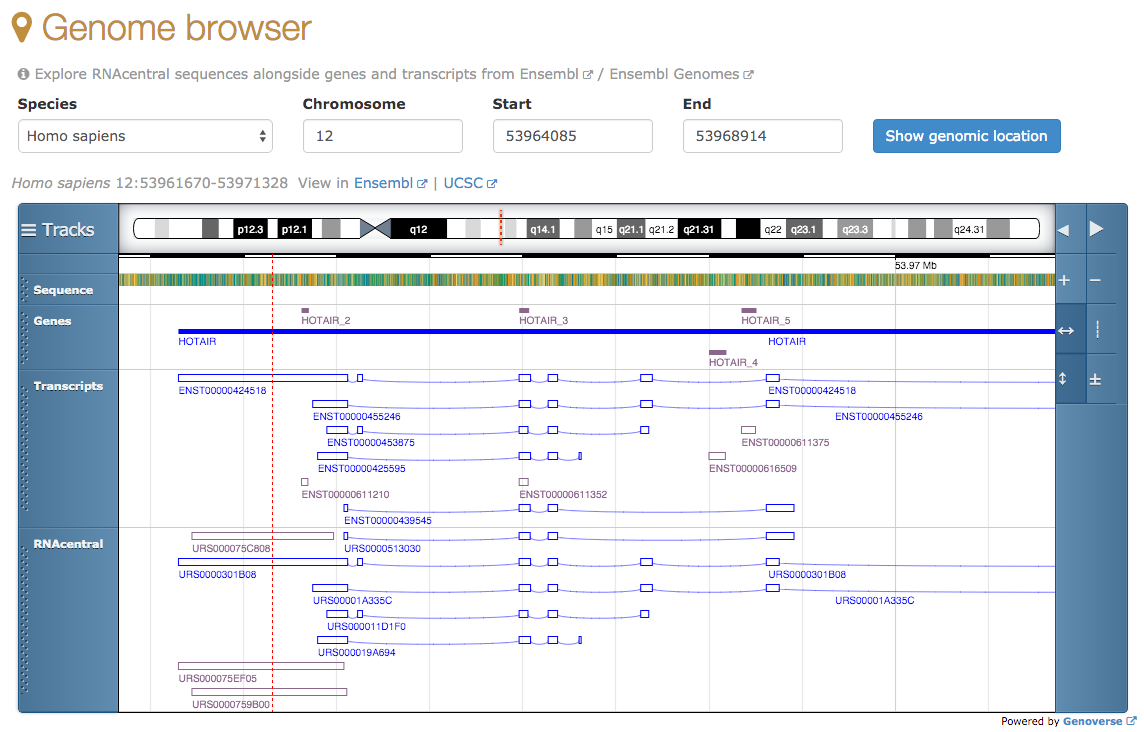
Task: Click the colored Sequence track bar
Action: pyautogui.click(x=587, y=280)
